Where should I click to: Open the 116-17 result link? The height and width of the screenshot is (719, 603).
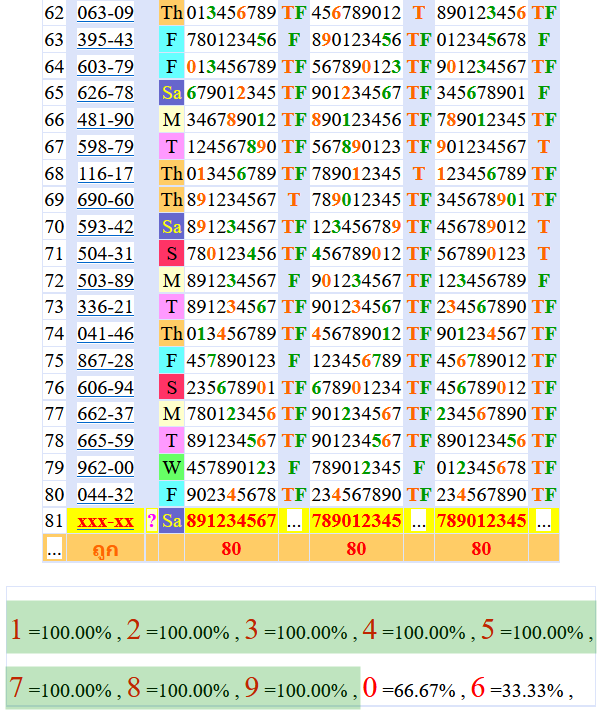click(x=105, y=174)
